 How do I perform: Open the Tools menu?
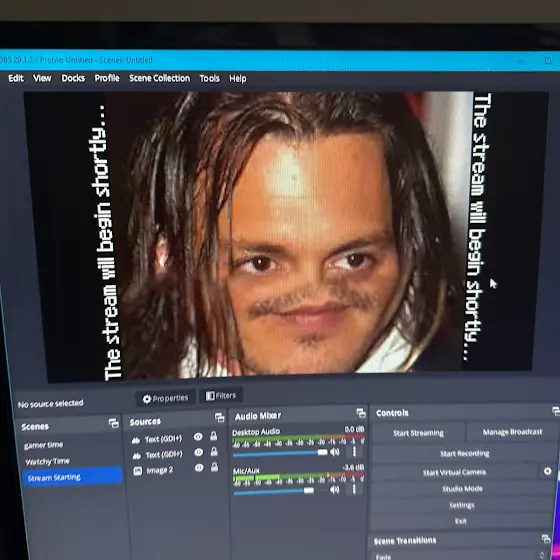tap(209, 78)
